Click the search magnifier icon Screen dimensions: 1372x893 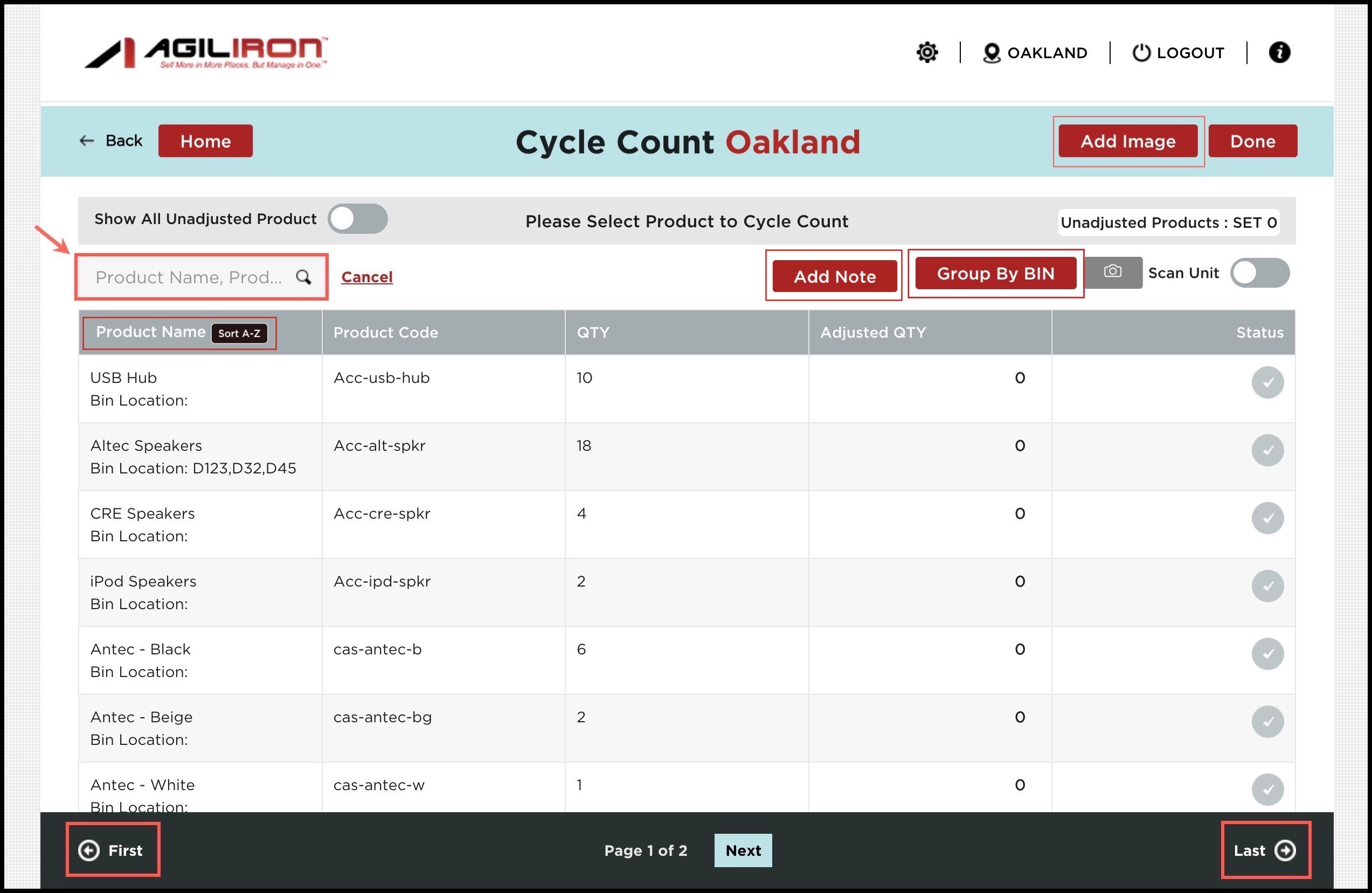[303, 277]
